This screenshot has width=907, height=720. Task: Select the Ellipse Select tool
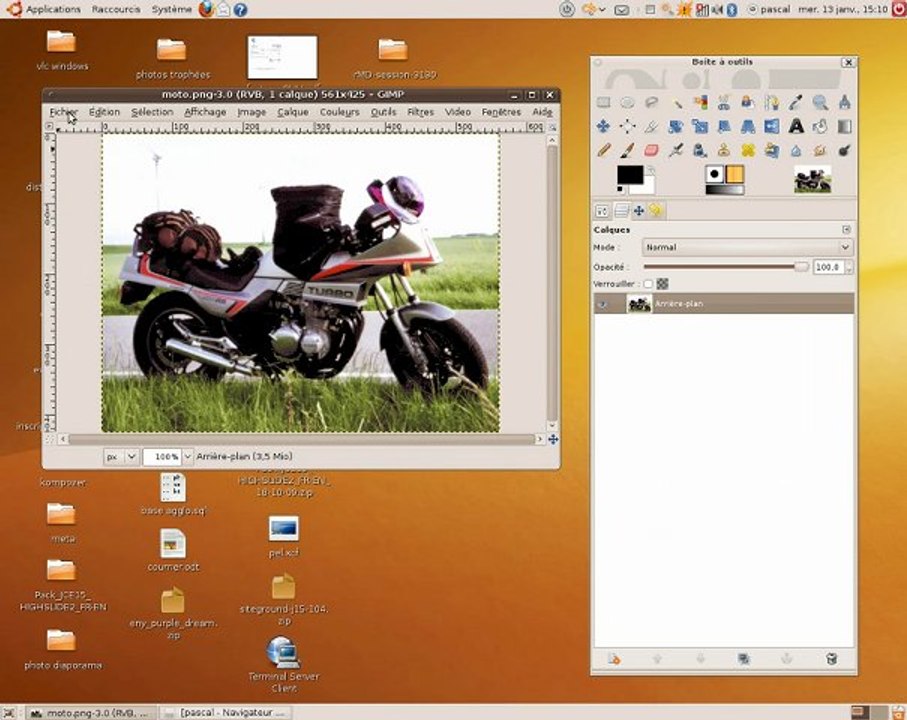point(628,102)
